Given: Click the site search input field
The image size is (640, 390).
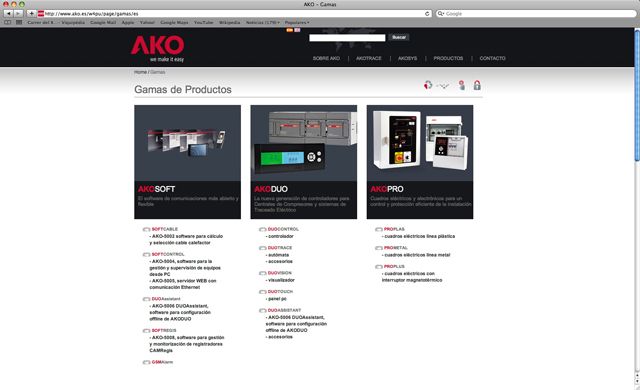Looking at the screenshot, I should click(347, 38).
